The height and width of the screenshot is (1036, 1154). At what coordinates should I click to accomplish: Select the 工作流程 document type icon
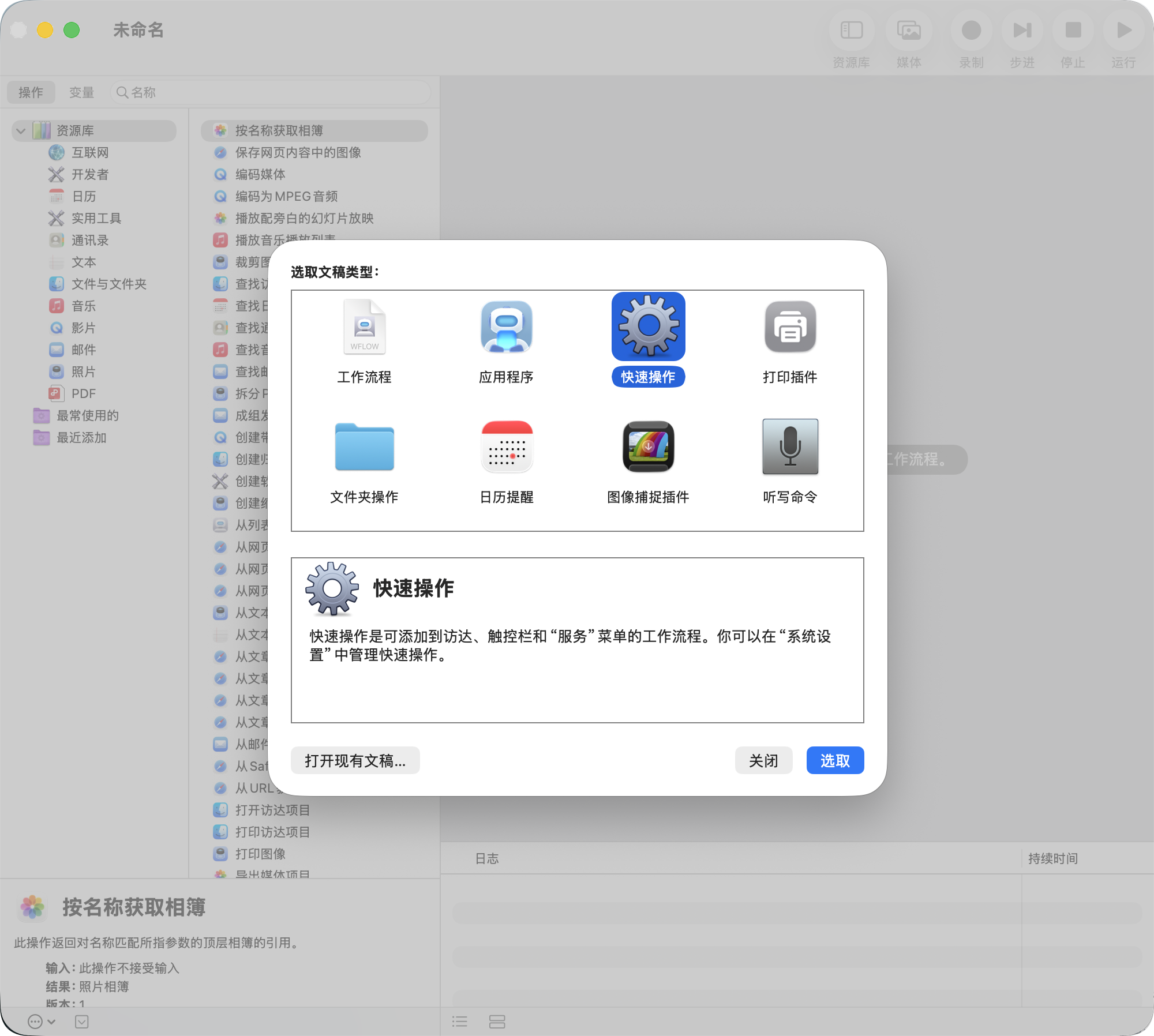point(364,327)
